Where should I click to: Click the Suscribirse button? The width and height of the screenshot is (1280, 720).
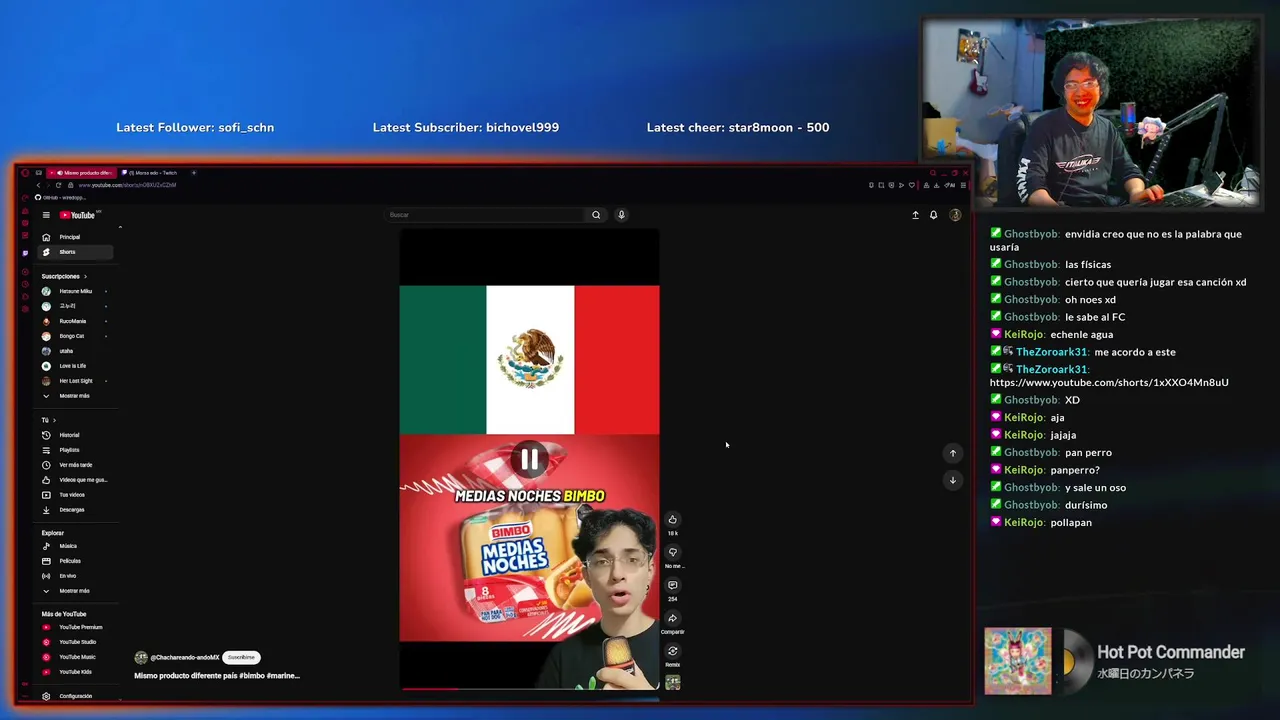pos(241,657)
